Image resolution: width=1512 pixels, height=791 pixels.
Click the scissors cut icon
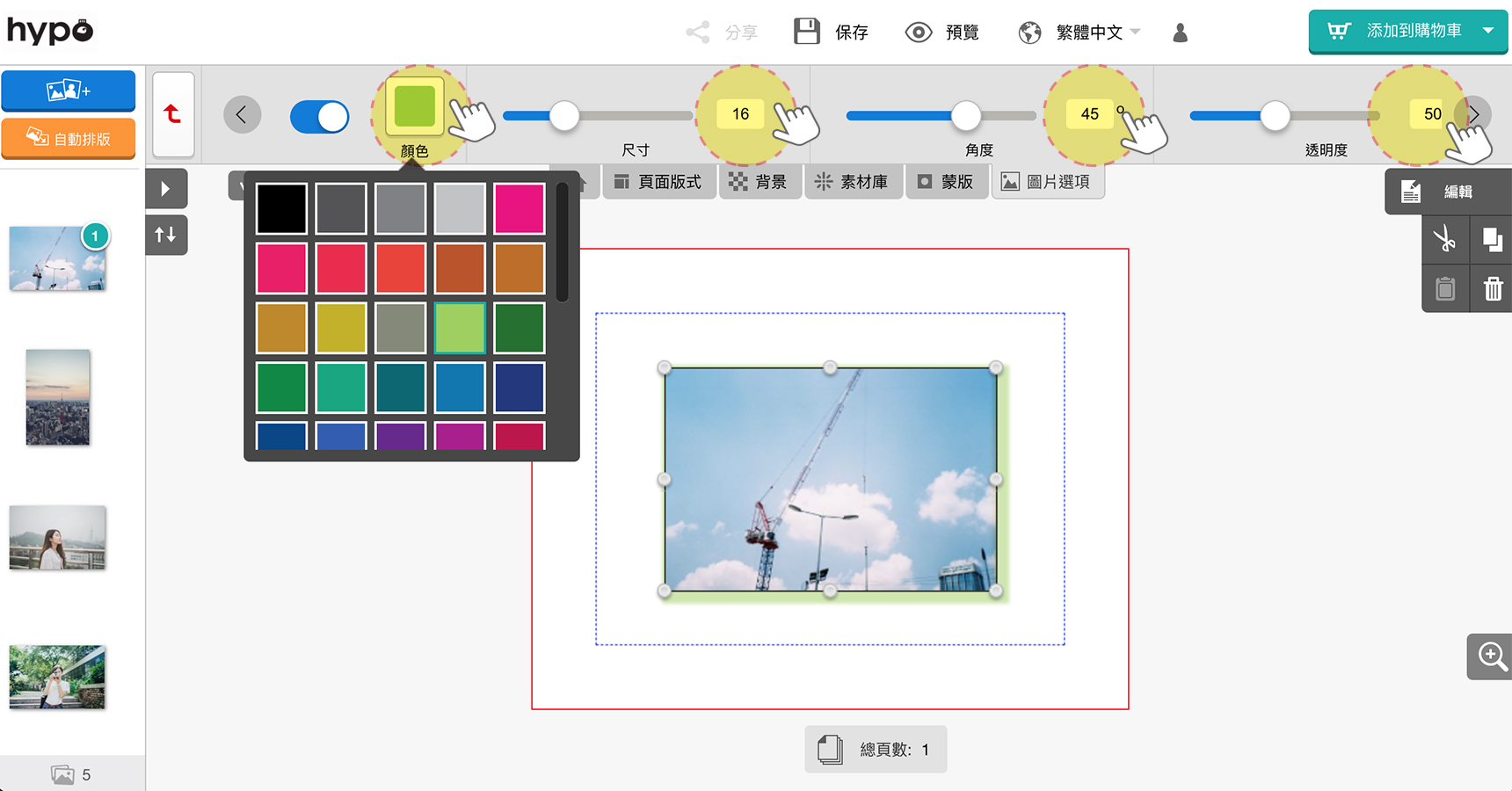point(1444,239)
